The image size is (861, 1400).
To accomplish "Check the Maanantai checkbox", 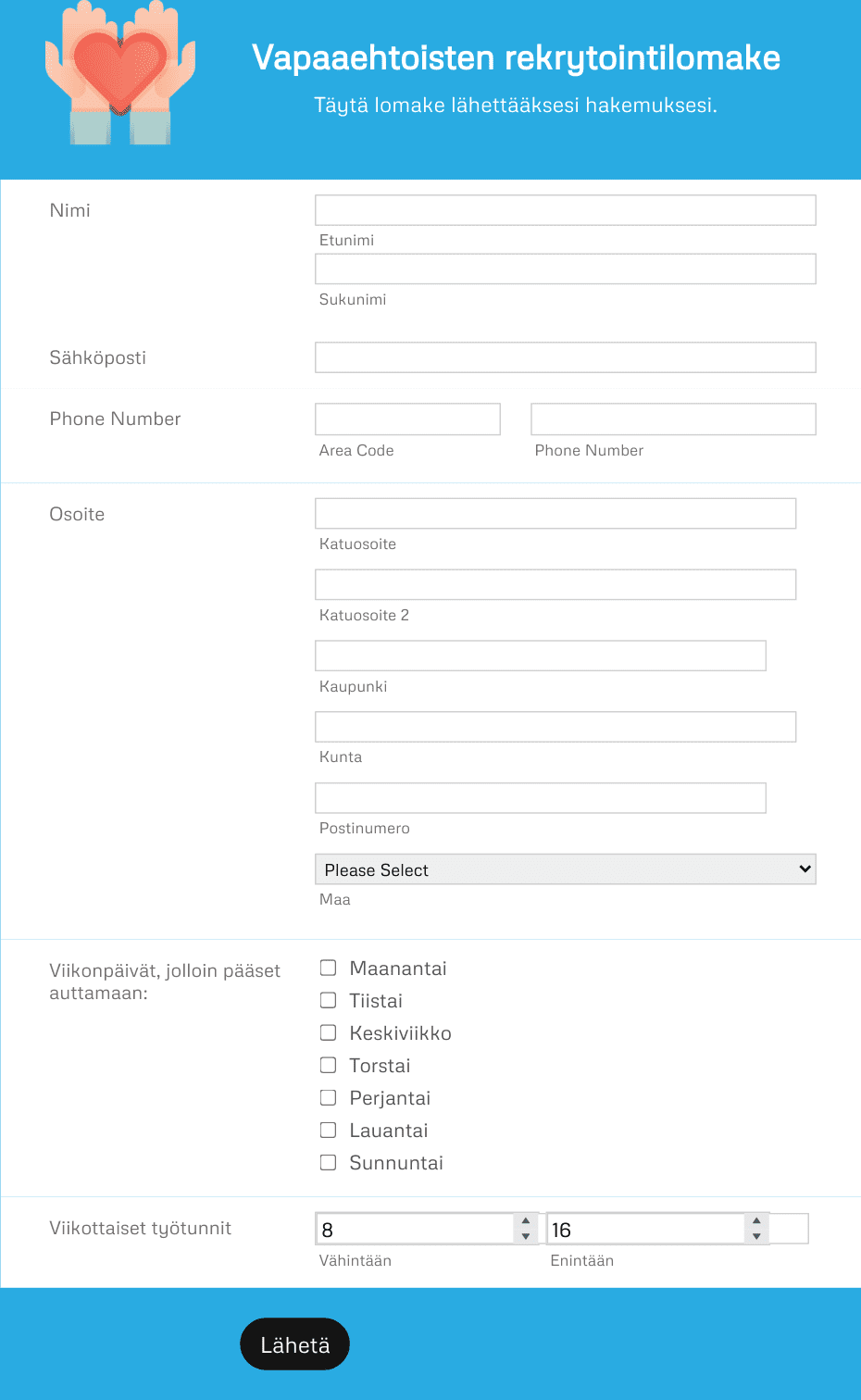I will click(328, 968).
